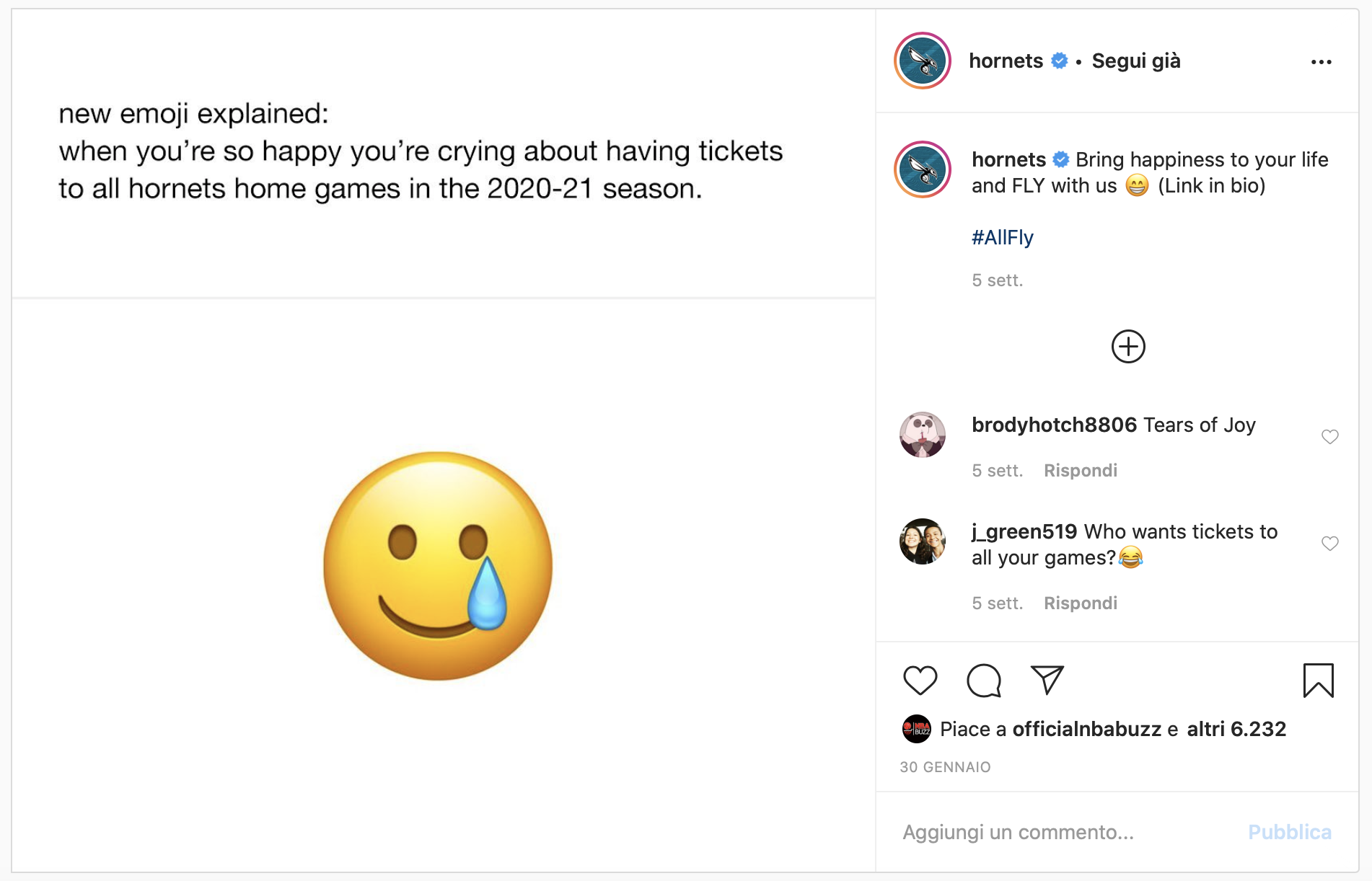Open brodyhotch8806's profile avatar
This screenshot has width=1372, height=881.
coord(923,435)
